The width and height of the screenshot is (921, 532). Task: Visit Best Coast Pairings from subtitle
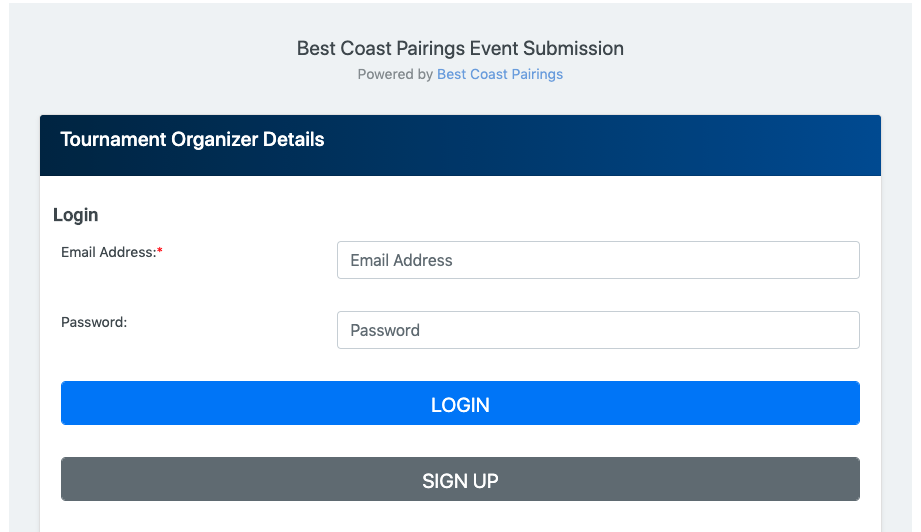click(x=499, y=75)
